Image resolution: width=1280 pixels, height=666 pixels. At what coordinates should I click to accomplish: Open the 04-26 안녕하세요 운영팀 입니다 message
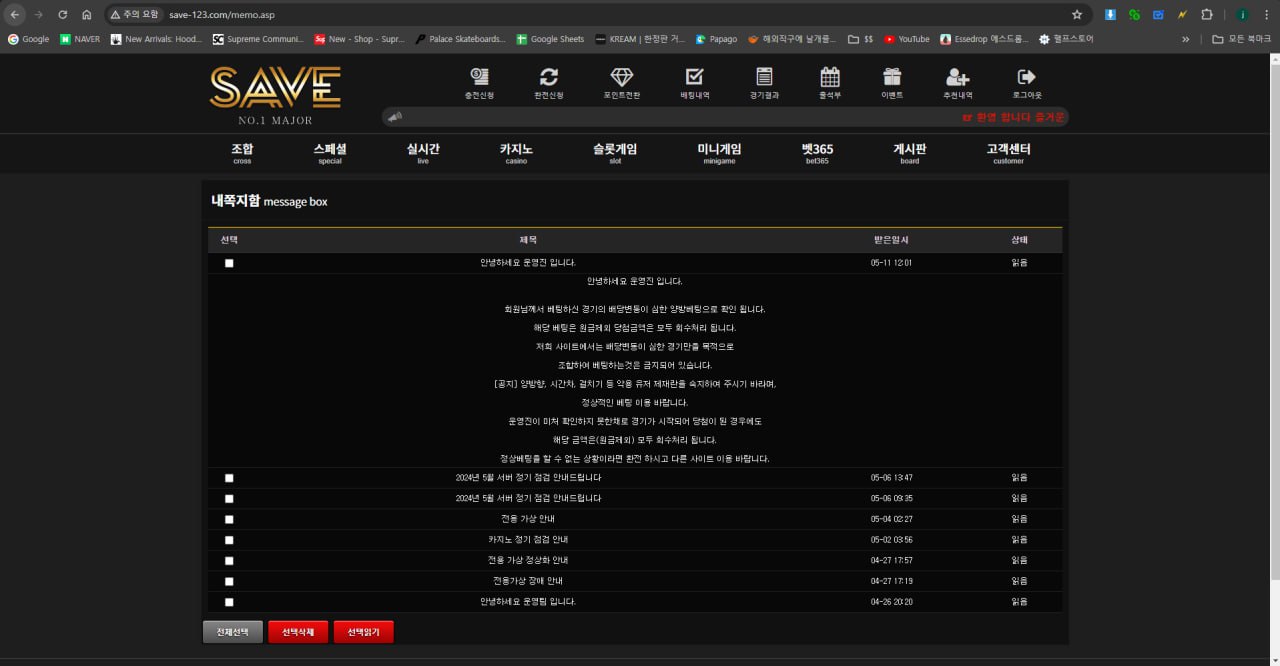click(x=528, y=602)
